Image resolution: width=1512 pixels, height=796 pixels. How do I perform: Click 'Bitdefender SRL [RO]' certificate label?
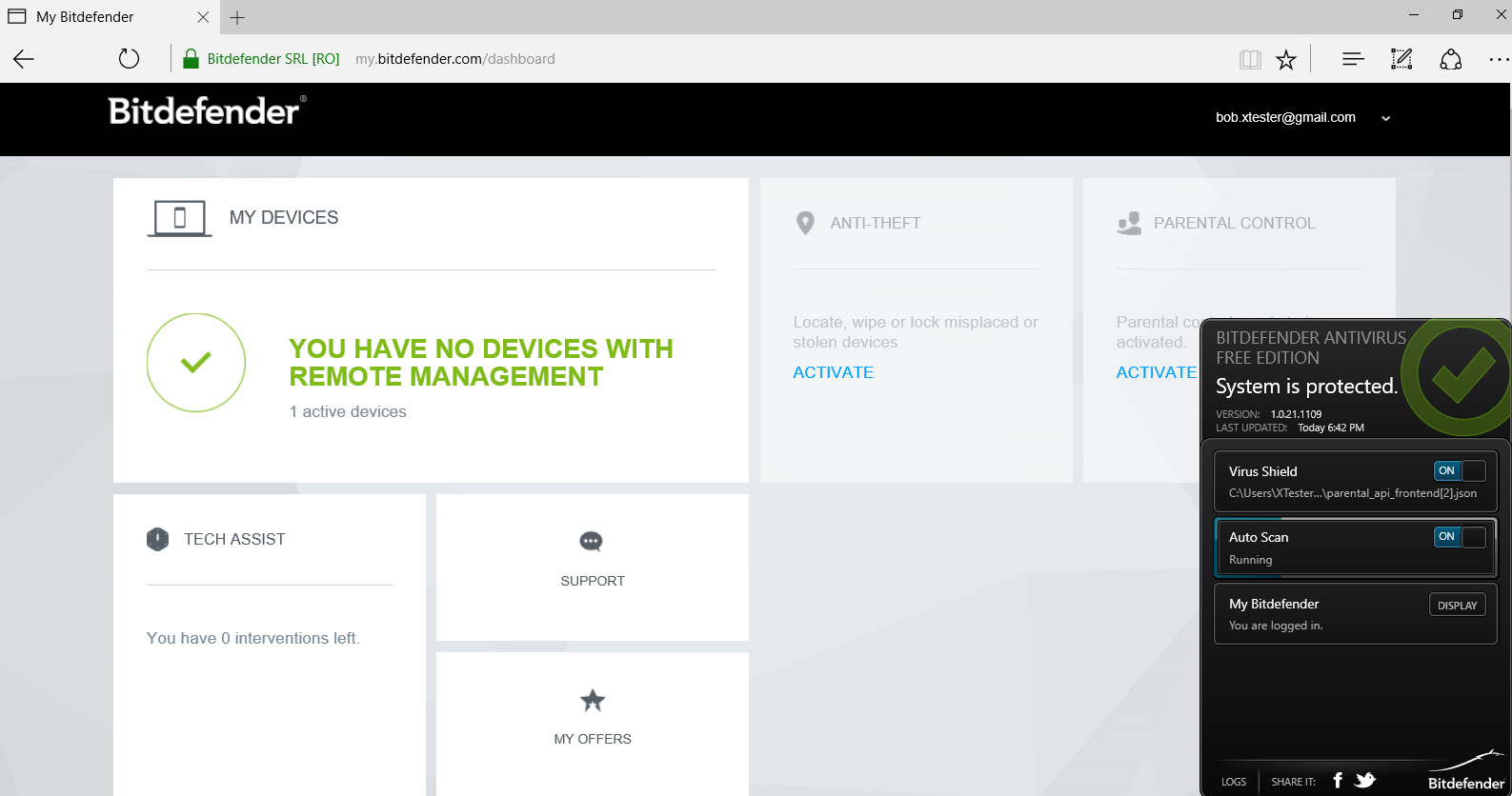(x=273, y=59)
